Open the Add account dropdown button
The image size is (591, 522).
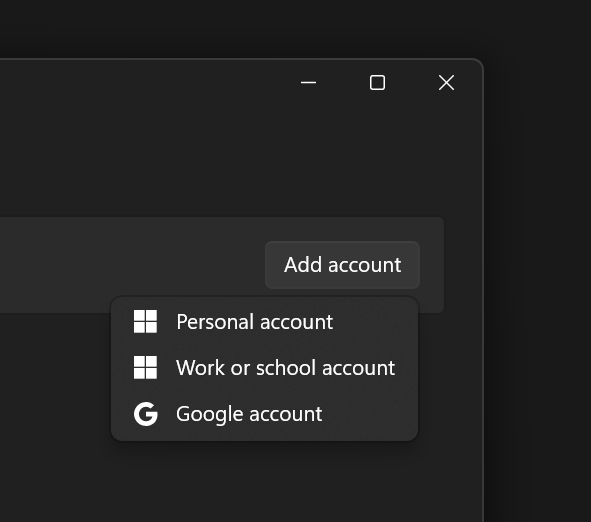[x=342, y=265]
